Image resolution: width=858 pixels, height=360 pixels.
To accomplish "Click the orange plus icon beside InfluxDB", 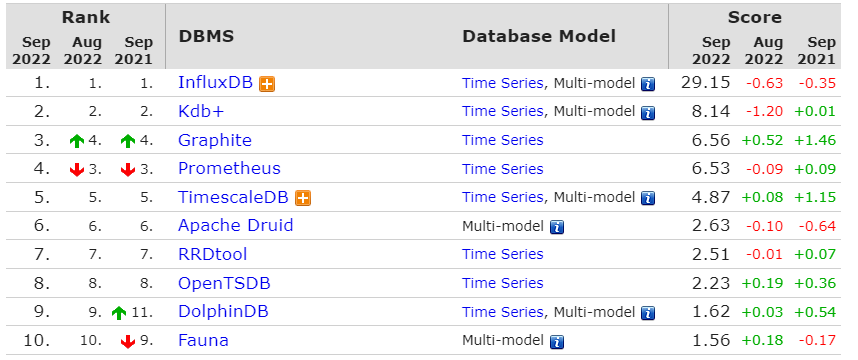I will pos(267,84).
